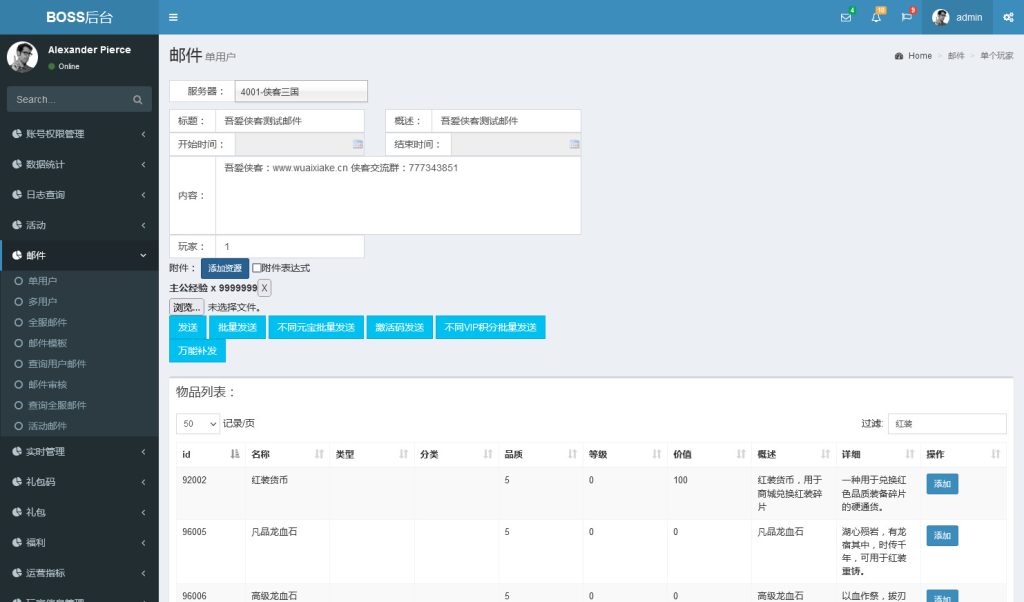
Task: Click the search magnifier icon in sidebar
Action: [138, 100]
